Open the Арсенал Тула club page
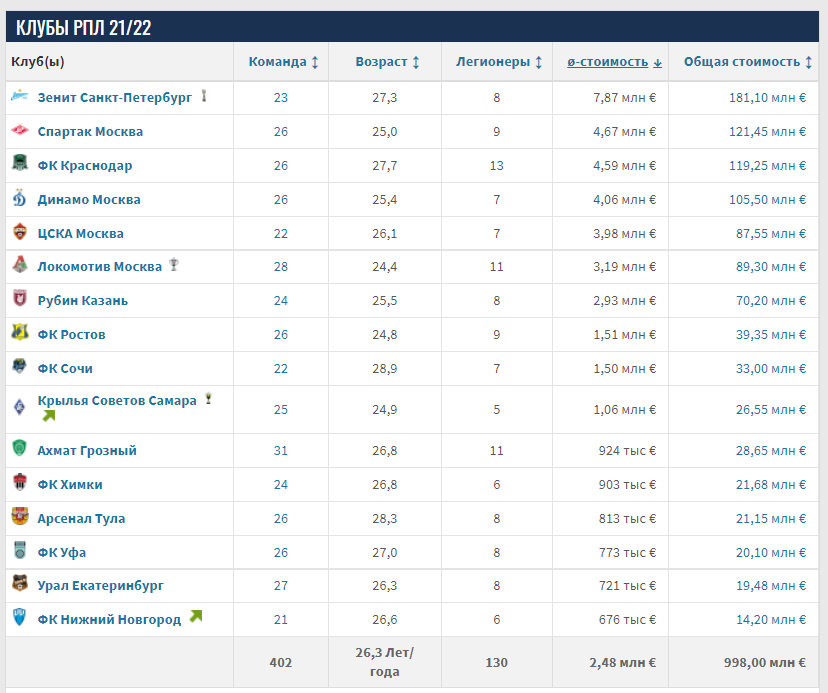The width and height of the screenshot is (828, 693). coord(81,519)
